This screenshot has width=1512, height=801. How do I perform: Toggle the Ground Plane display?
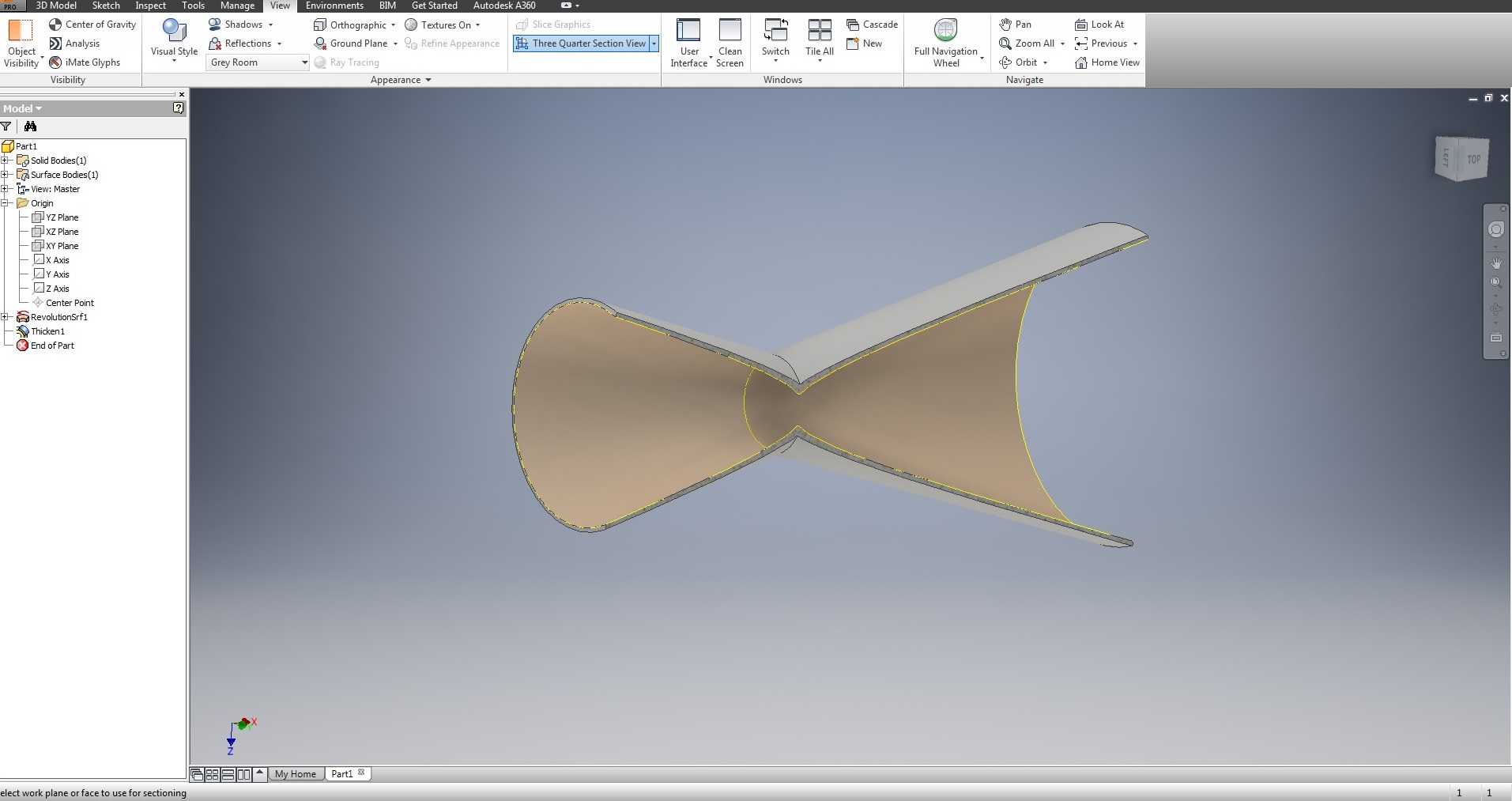click(356, 43)
